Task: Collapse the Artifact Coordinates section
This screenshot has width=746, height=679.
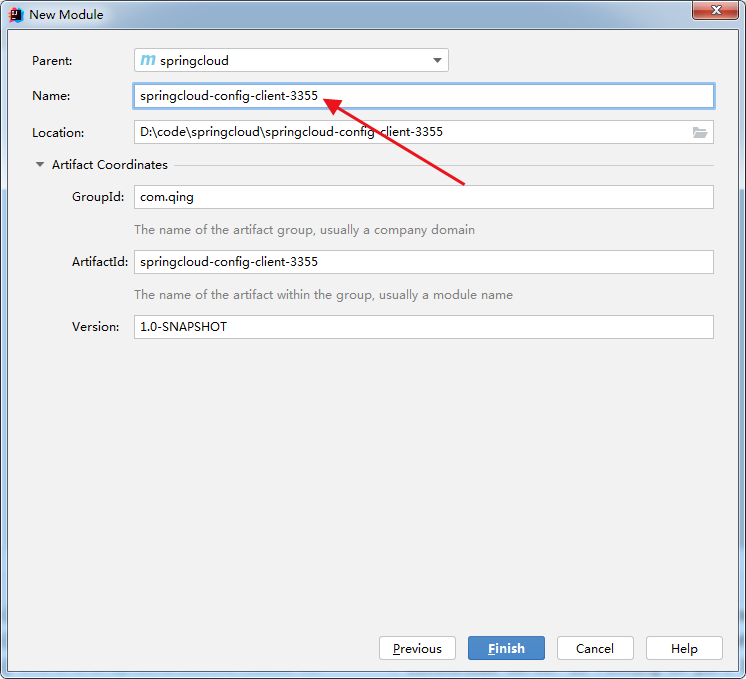Action: [40, 165]
